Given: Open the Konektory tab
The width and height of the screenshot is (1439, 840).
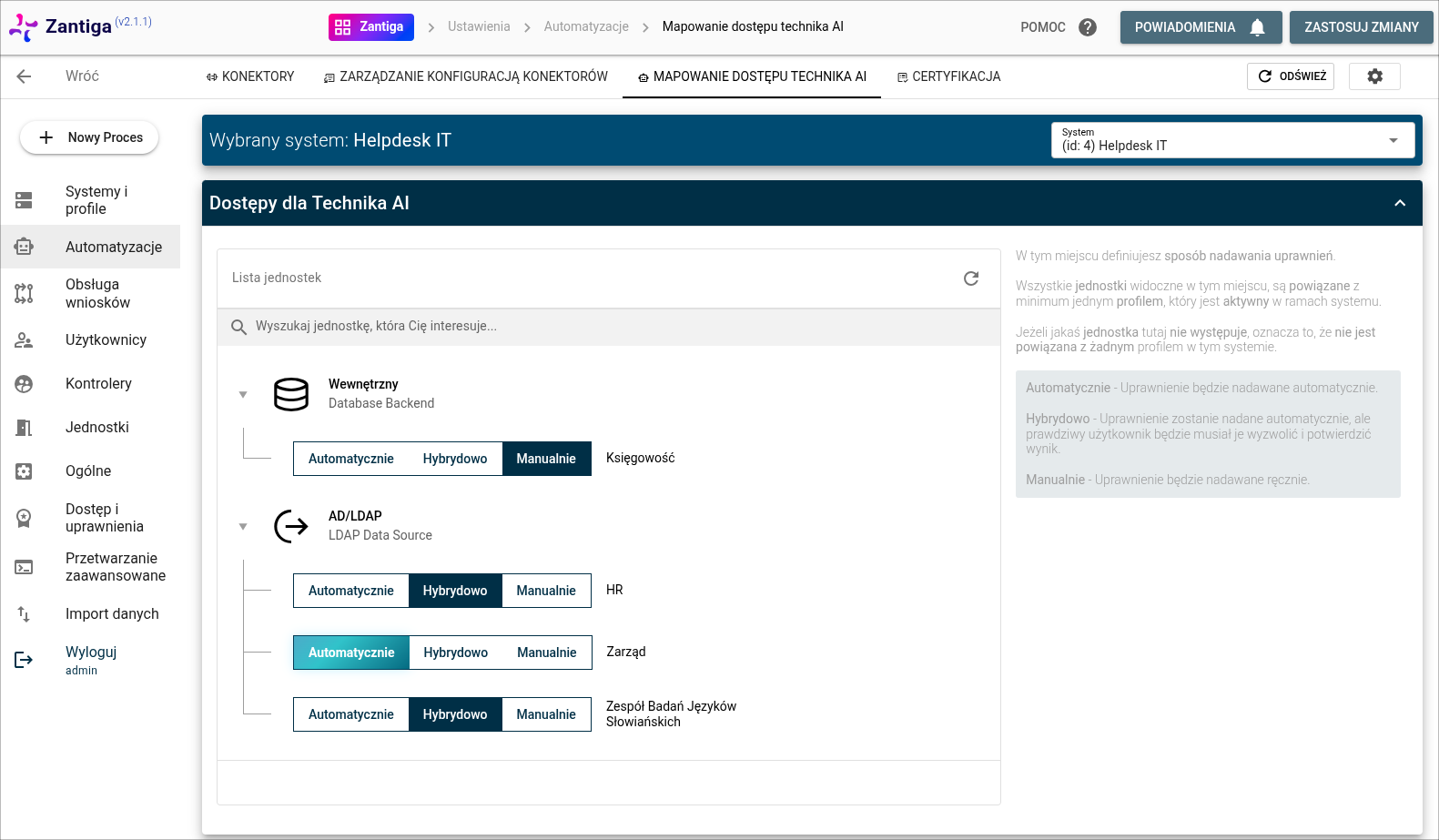Looking at the screenshot, I should (250, 76).
